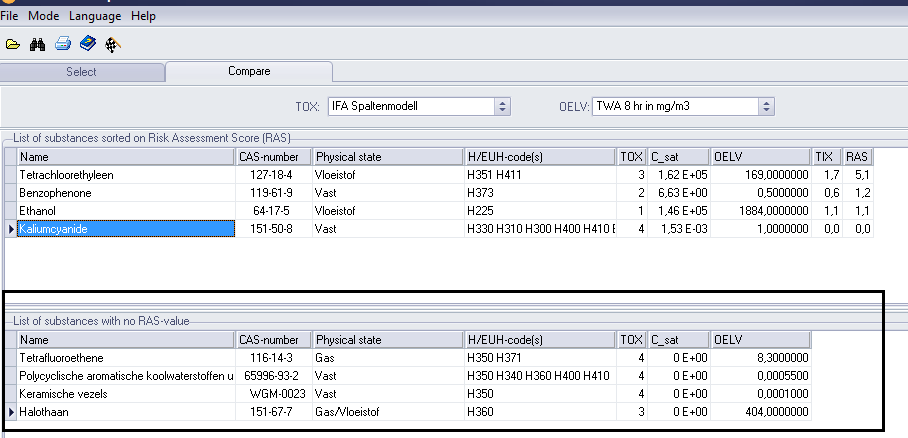Image resolution: width=908 pixels, height=438 pixels.
Task: Switch to the Compare tab
Action: click(x=249, y=72)
